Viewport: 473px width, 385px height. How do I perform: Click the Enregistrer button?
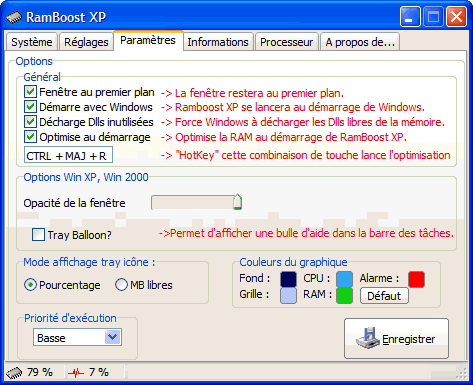coord(396,338)
